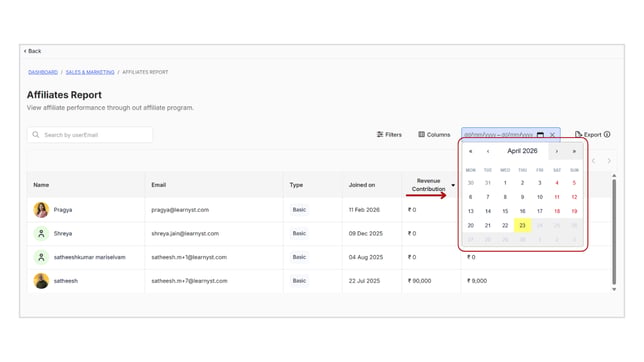The width and height of the screenshot is (644, 362).
Task: Choose April 9 in the calendar
Action: 522,197
